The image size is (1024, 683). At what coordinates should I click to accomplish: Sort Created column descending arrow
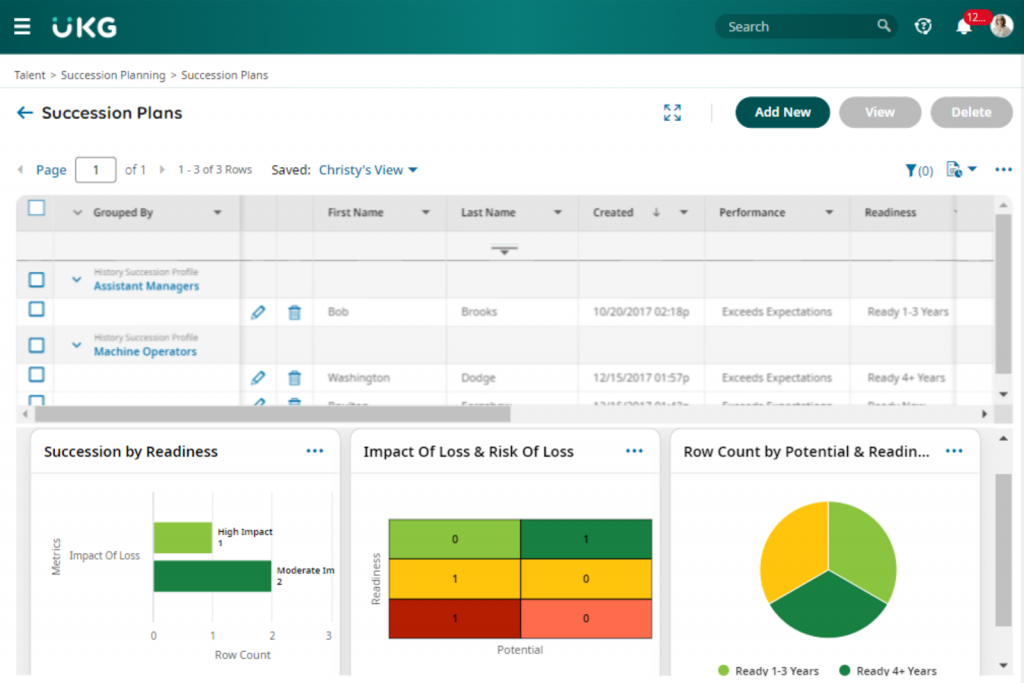(656, 212)
